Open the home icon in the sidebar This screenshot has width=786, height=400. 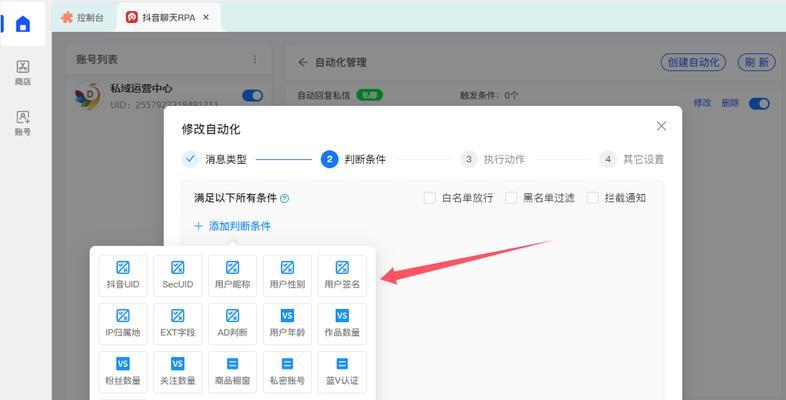[x=23, y=24]
